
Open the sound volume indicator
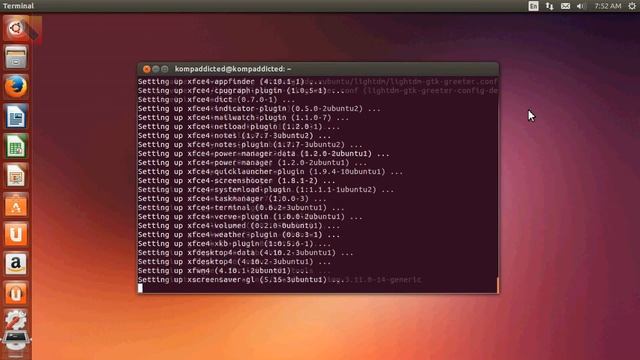tap(580, 6)
